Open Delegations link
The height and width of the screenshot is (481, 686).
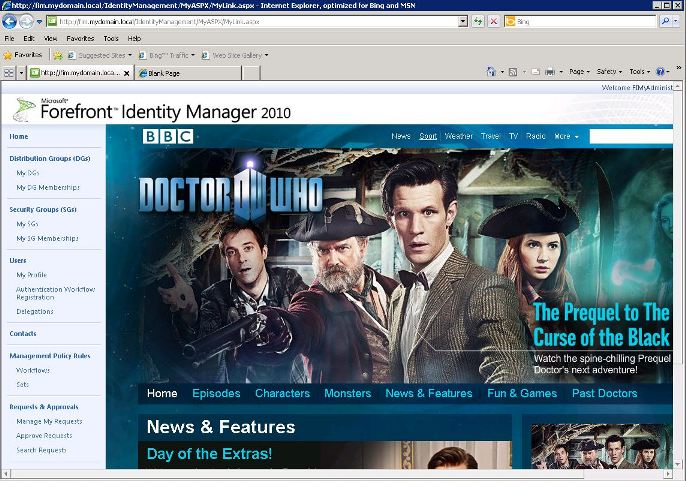35,312
